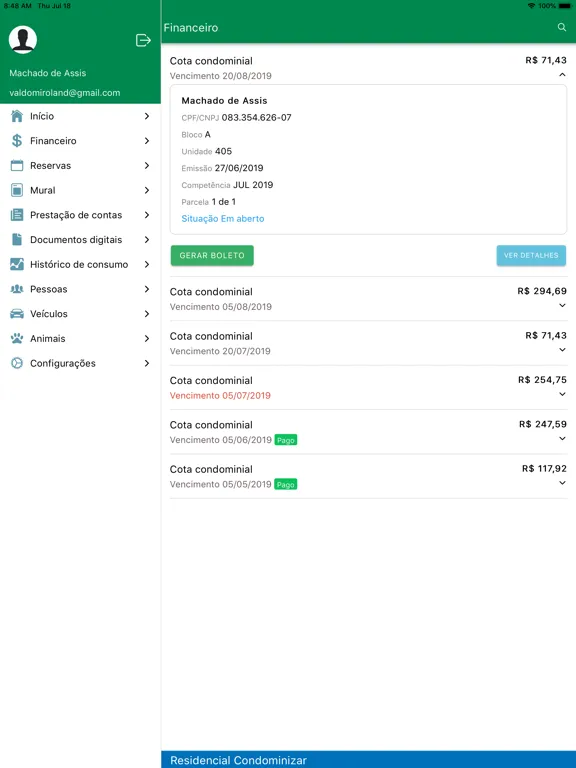Click the Financeiro page title
Screen dimensions: 576x768
(x=191, y=27)
